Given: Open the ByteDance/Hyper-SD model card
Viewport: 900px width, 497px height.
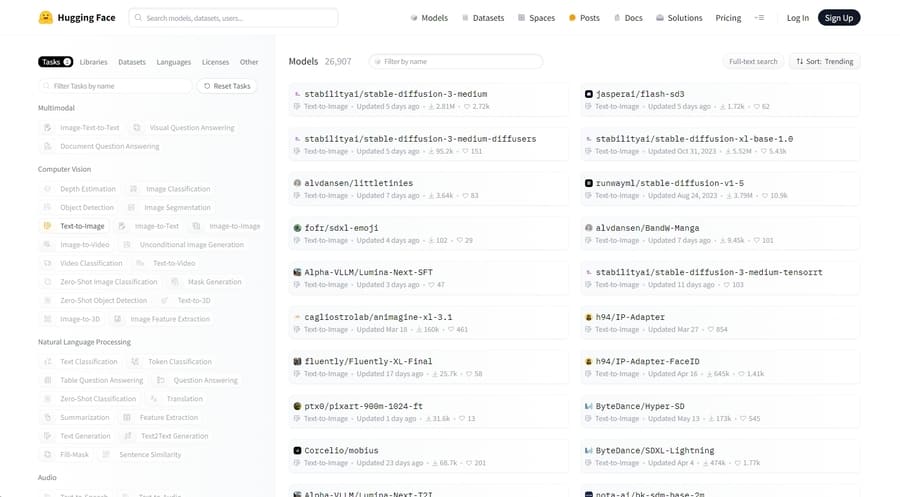Looking at the screenshot, I should pyautogui.click(x=720, y=411).
